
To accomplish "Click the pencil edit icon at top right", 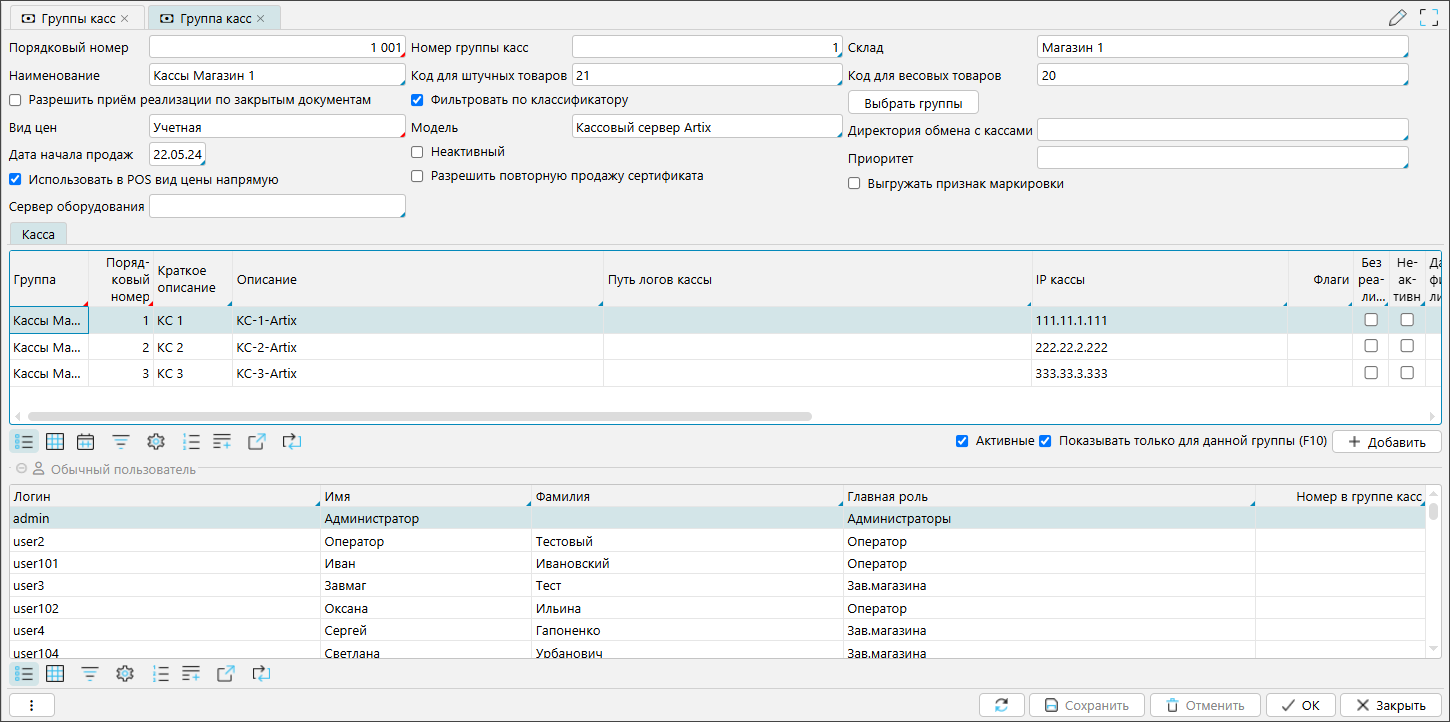I will tap(1398, 17).
